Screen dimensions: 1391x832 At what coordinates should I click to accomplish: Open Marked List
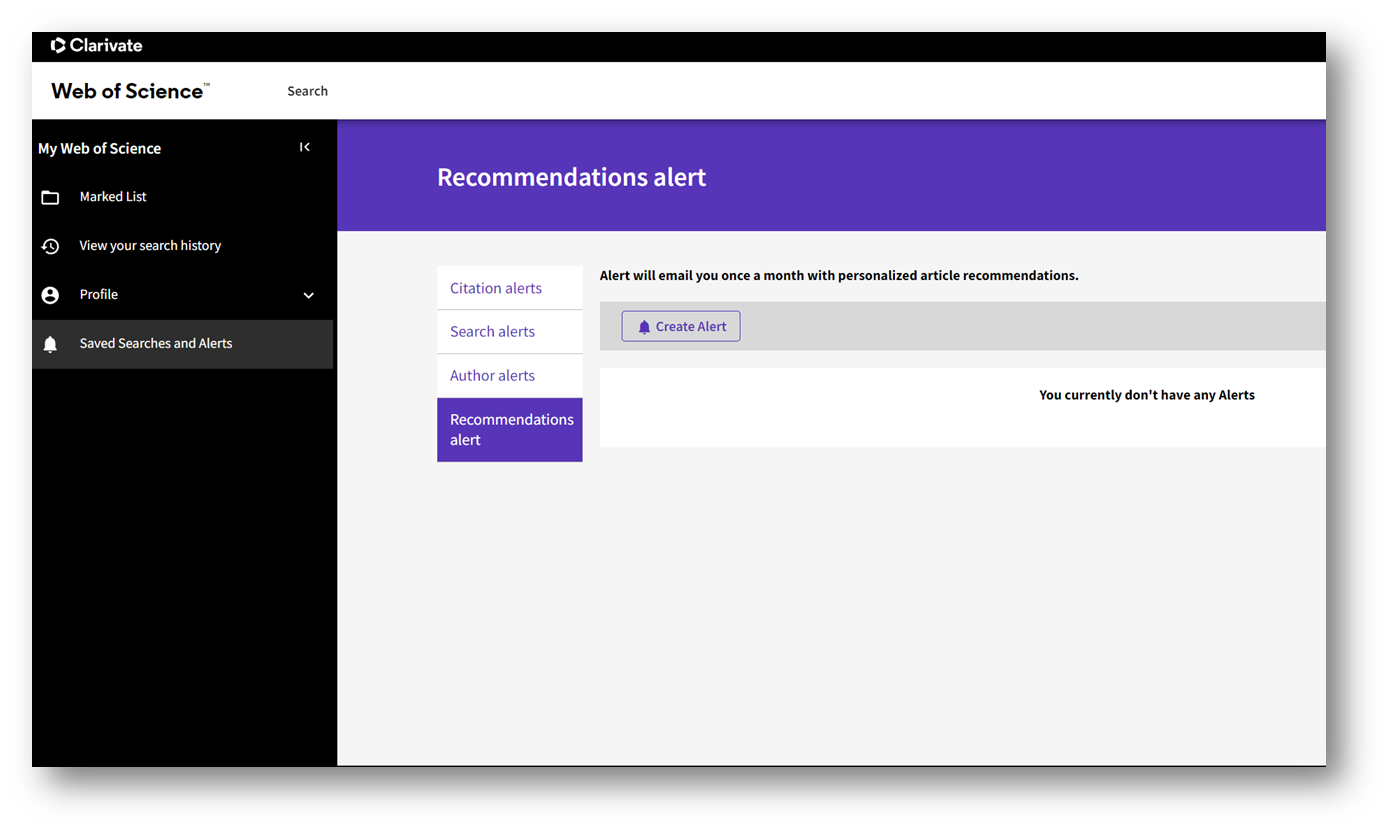tap(113, 197)
